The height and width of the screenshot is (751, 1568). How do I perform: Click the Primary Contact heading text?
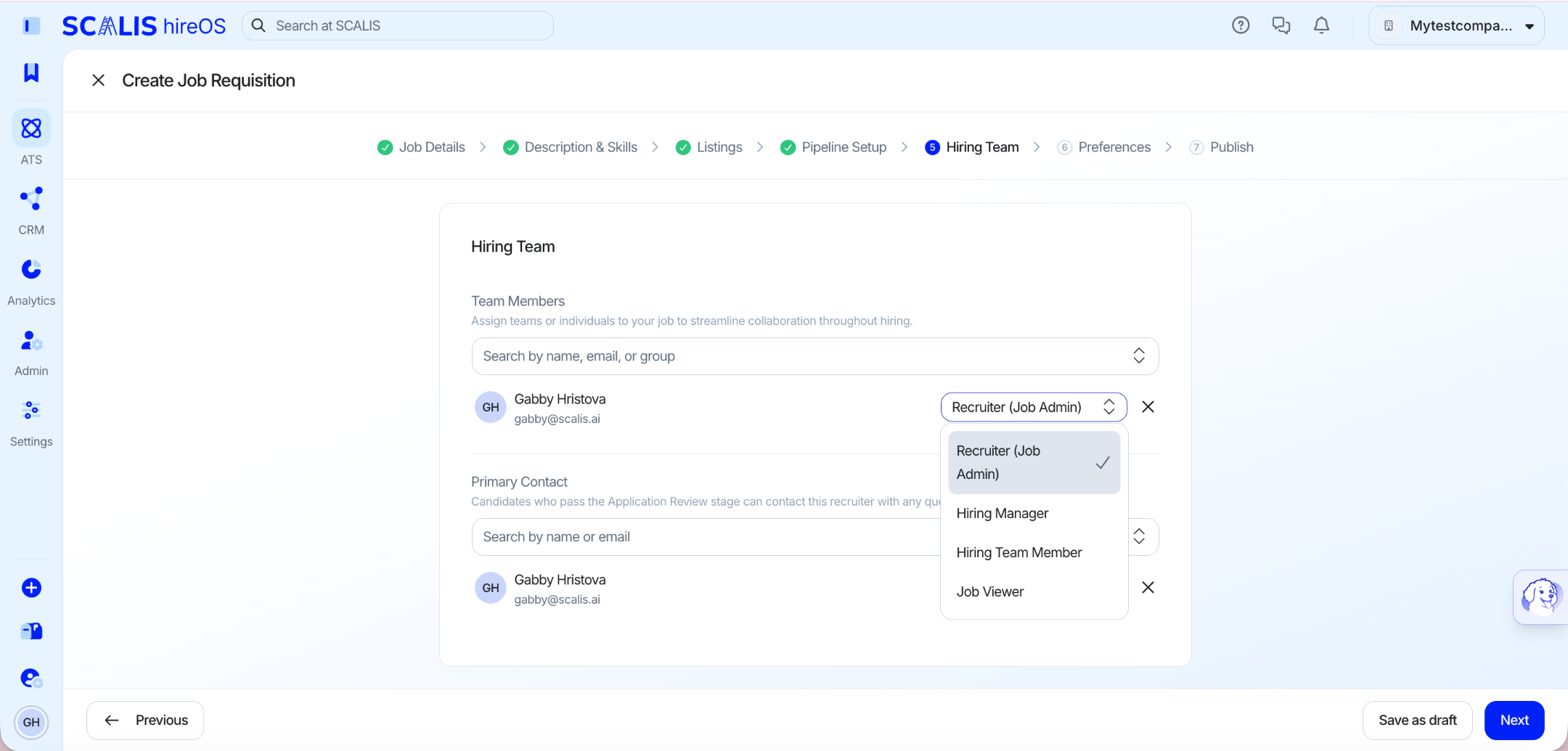point(519,482)
